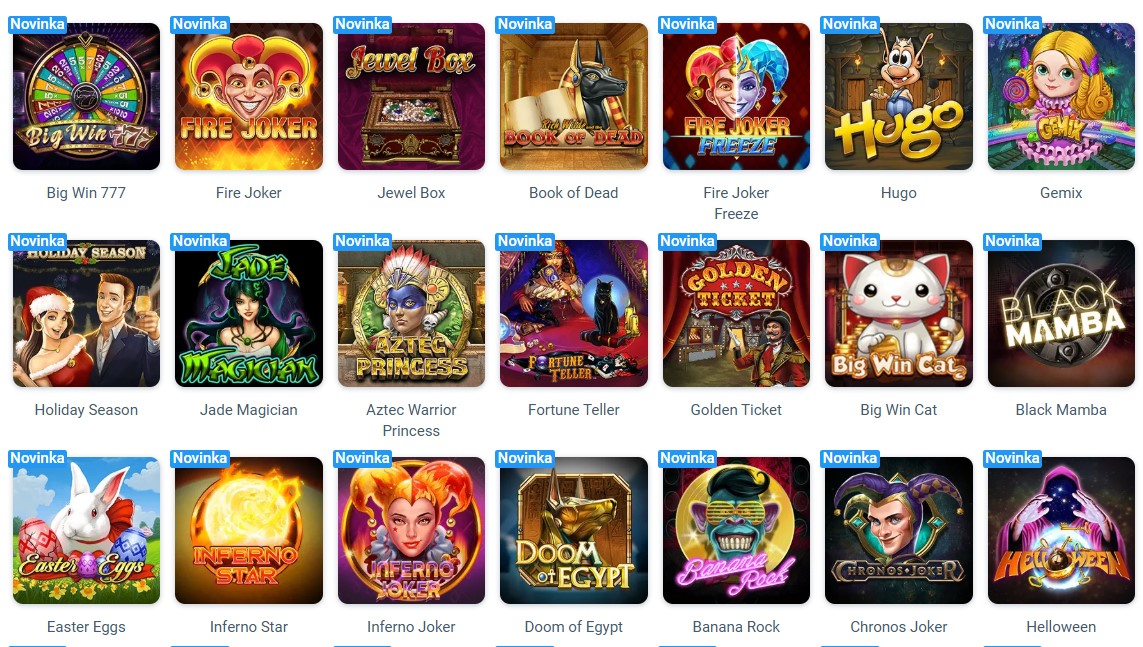This screenshot has width=1143, height=647.
Task: Click the Banana Rock game image
Action: (x=736, y=530)
